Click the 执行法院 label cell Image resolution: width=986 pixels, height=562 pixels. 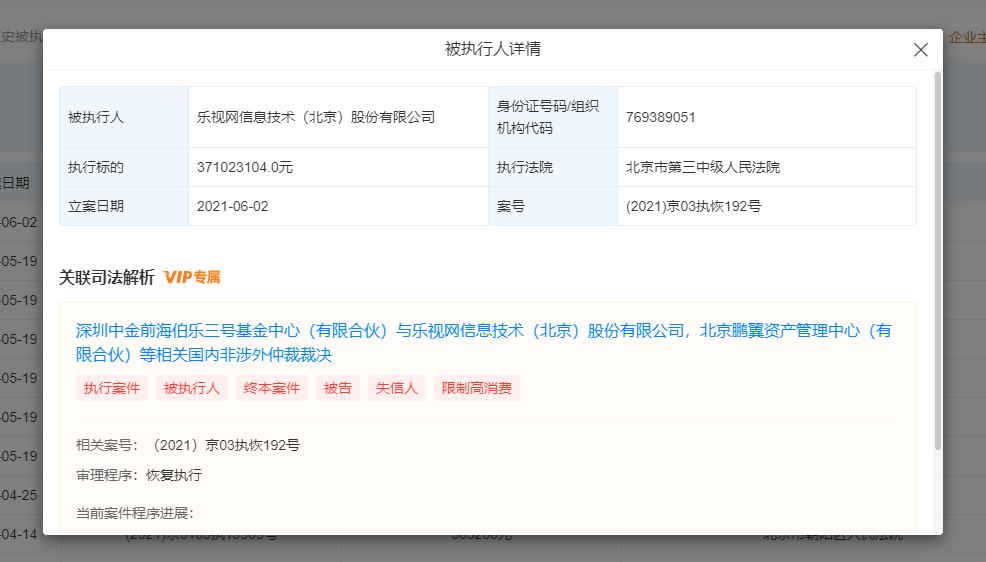pos(553,167)
